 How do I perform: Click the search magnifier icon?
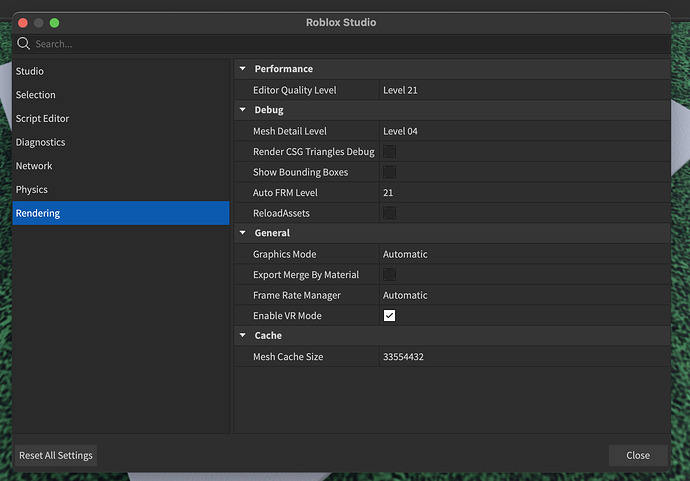click(x=23, y=44)
